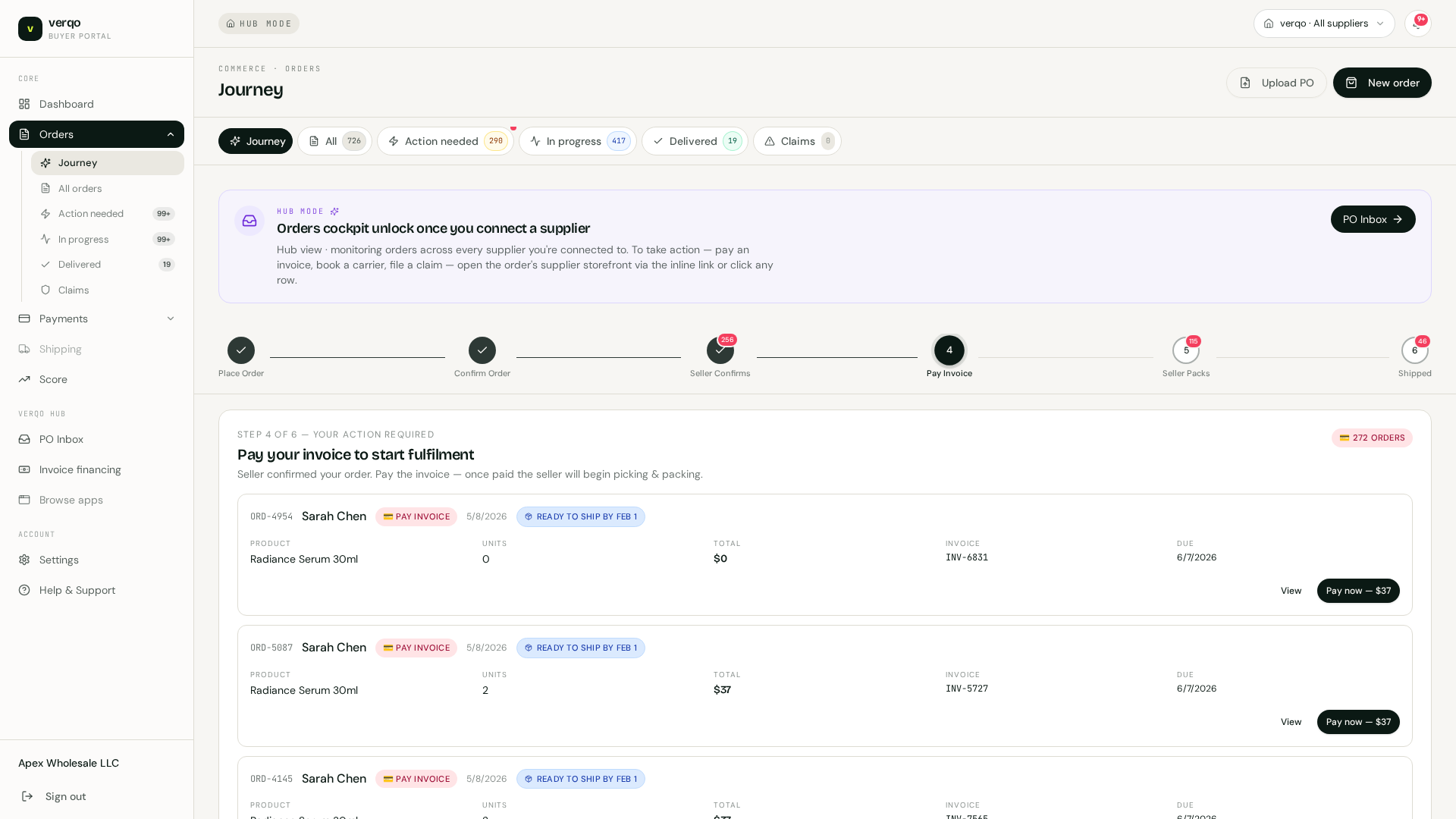Open Shipping in sidebar

tap(96, 349)
